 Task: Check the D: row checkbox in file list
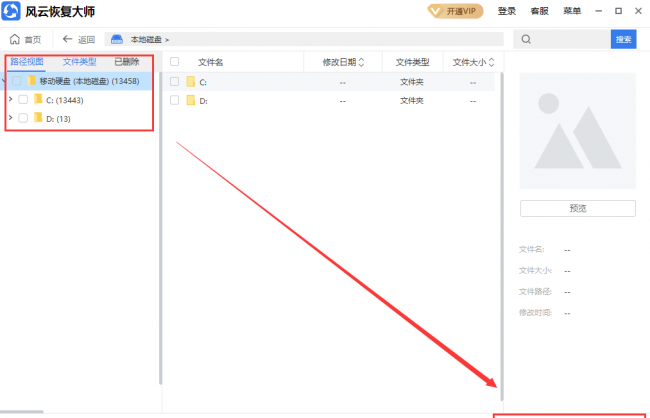point(175,100)
